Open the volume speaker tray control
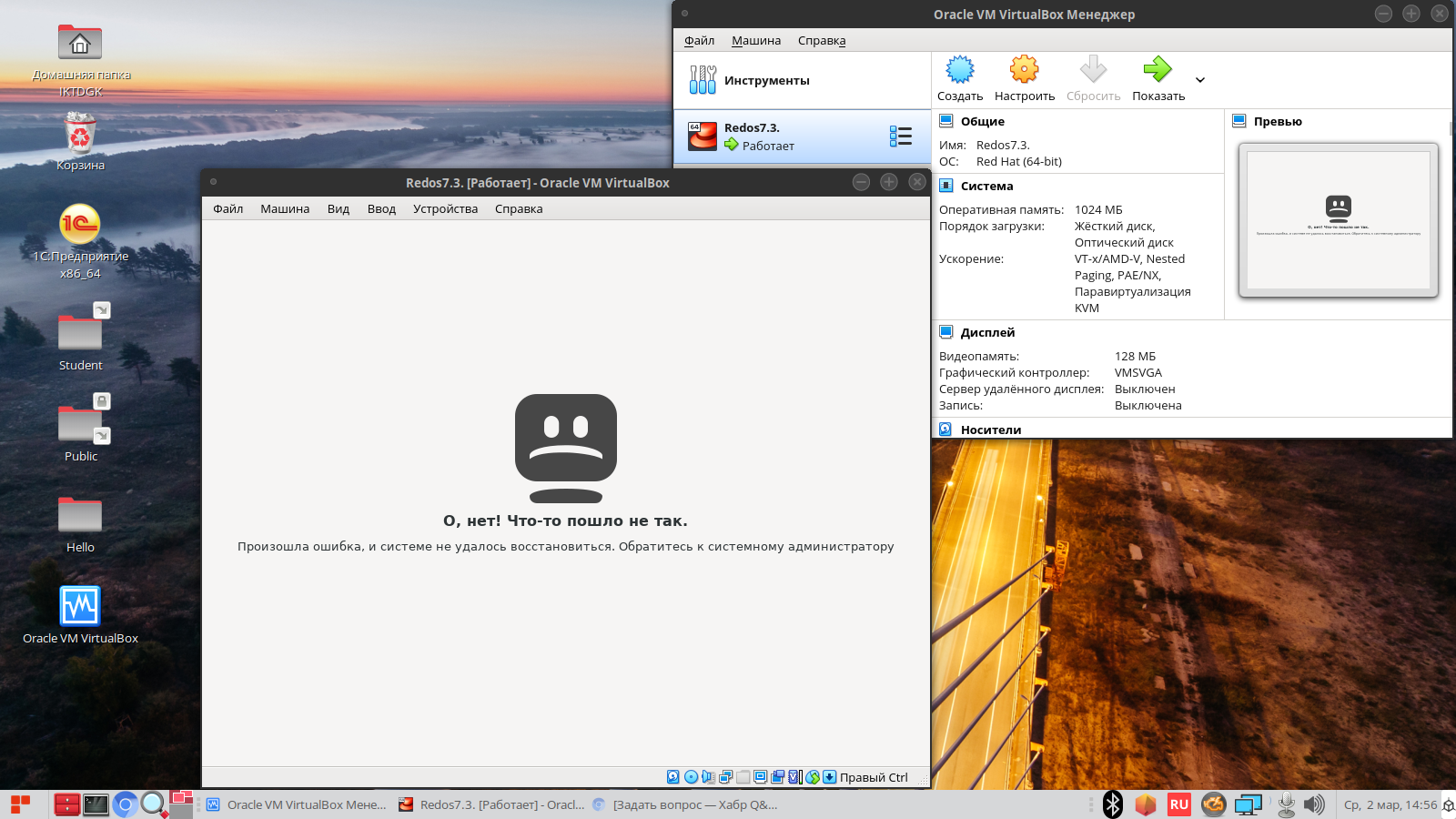This screenshot has height=819, width=1456. tap(1314, 804)
